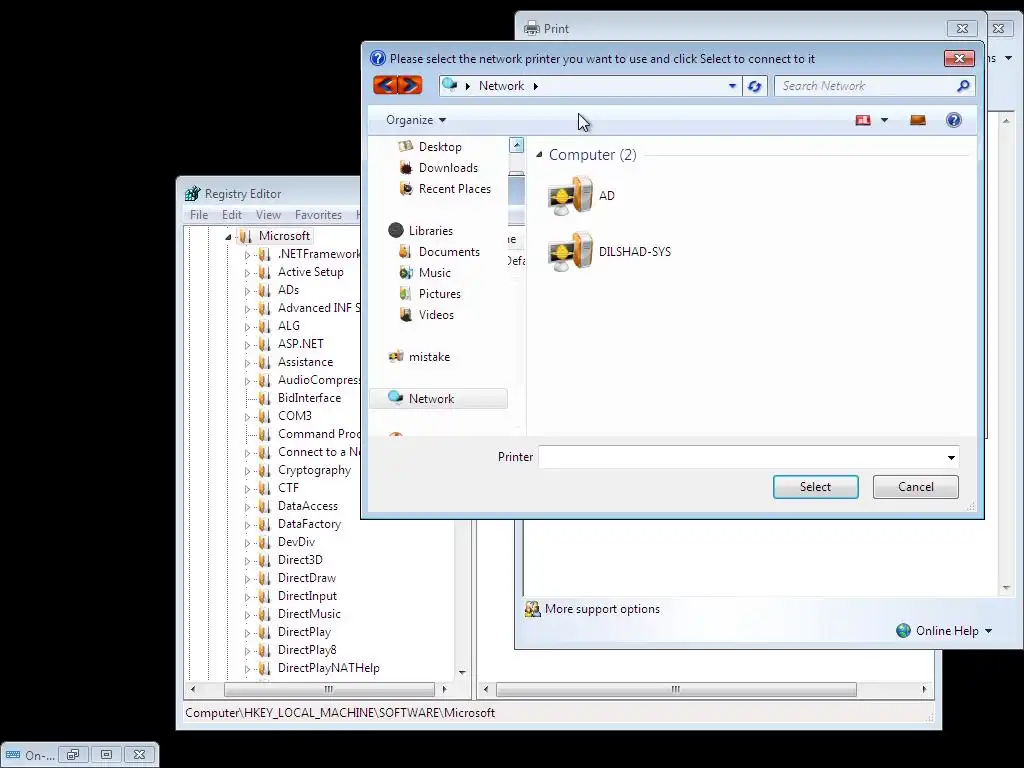Click the search magnifier icon

(963, 86)
